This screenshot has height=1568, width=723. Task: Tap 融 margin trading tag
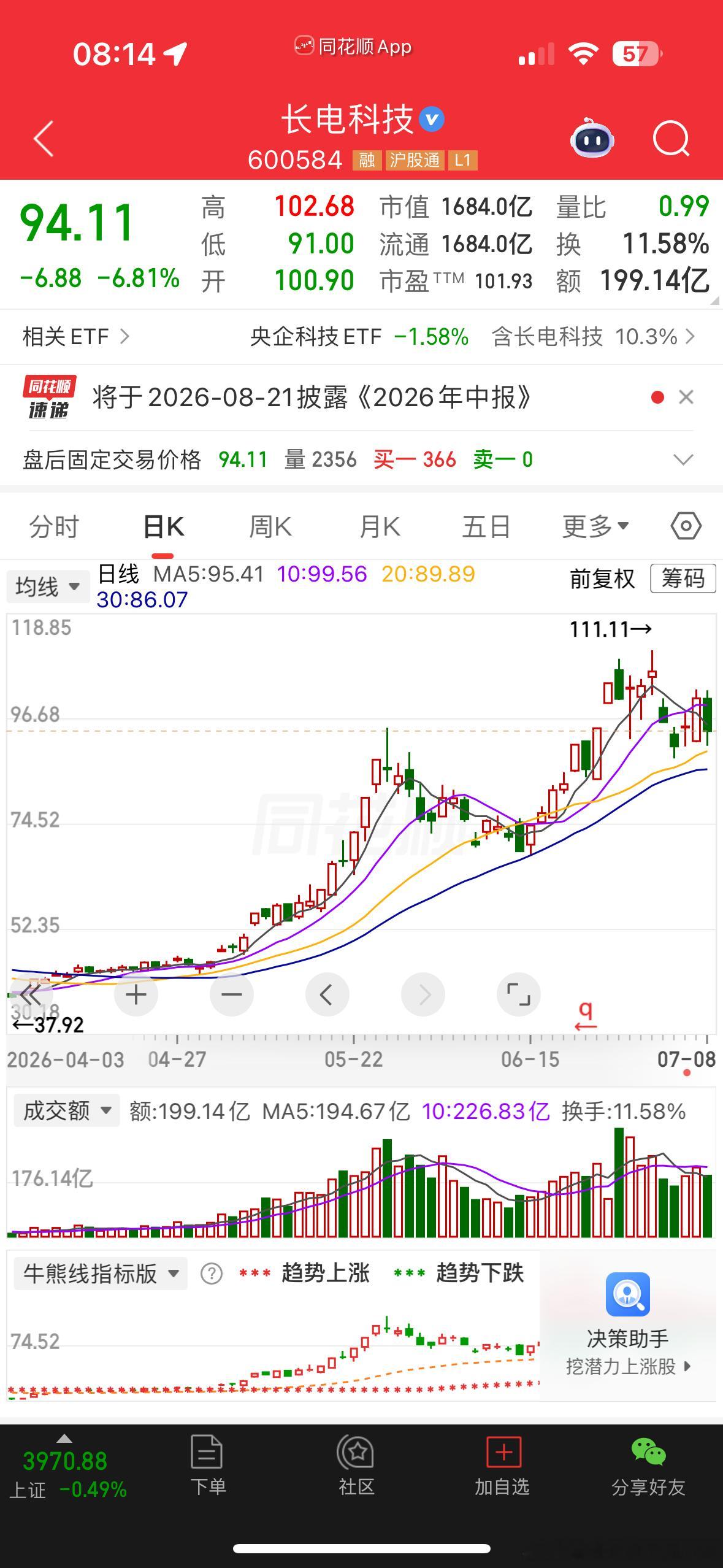coord(367,161)
